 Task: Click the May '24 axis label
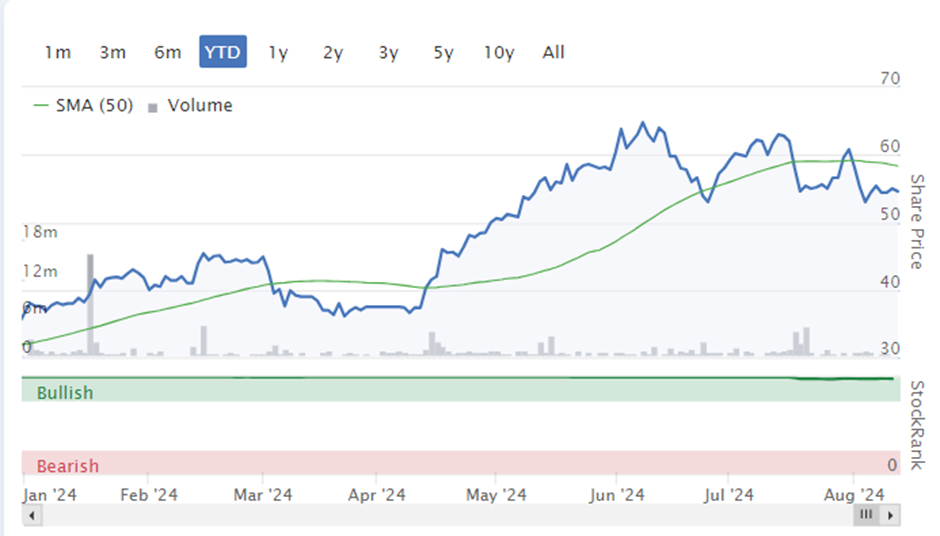tap(496, 495)
